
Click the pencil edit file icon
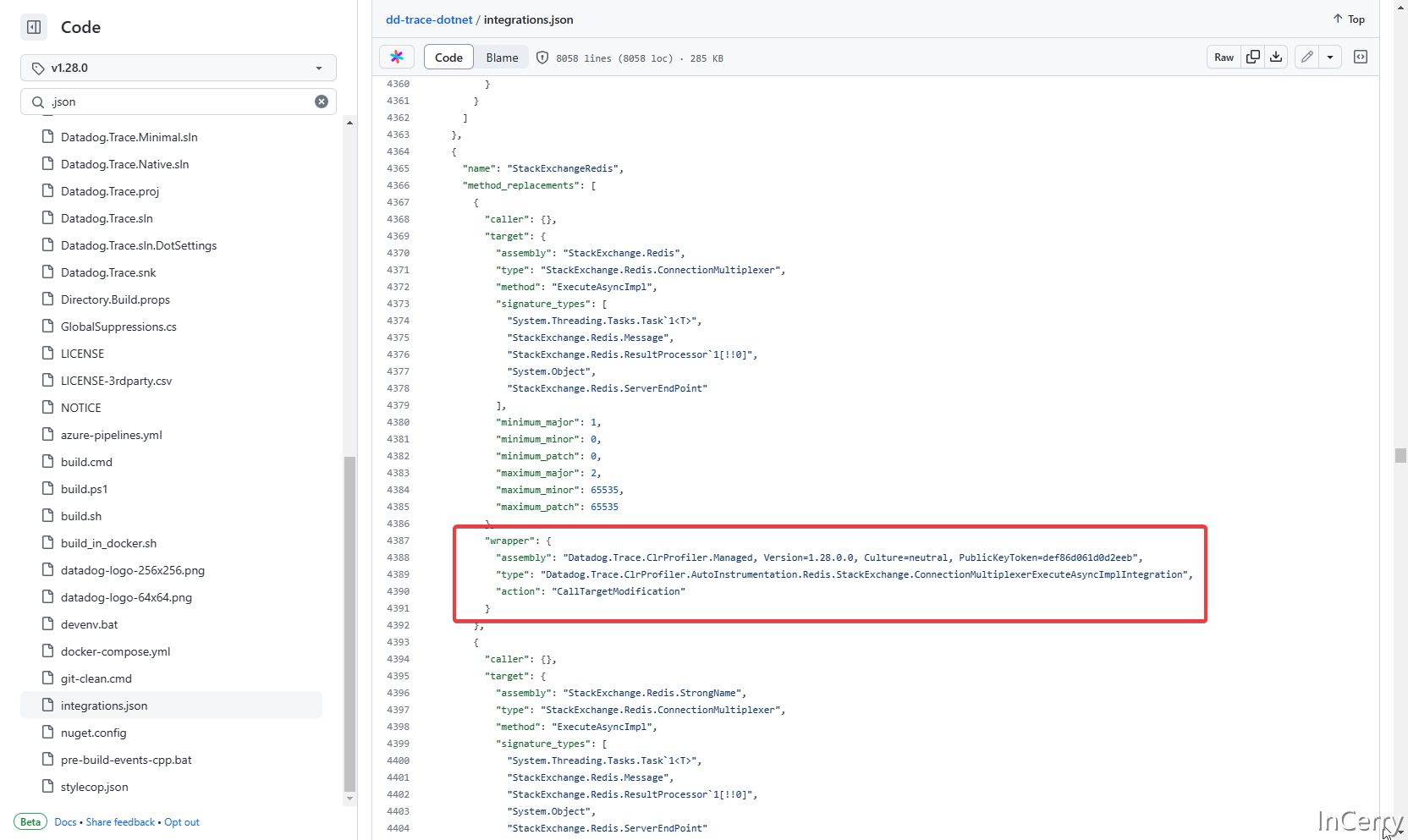(x=1307, y=58)
